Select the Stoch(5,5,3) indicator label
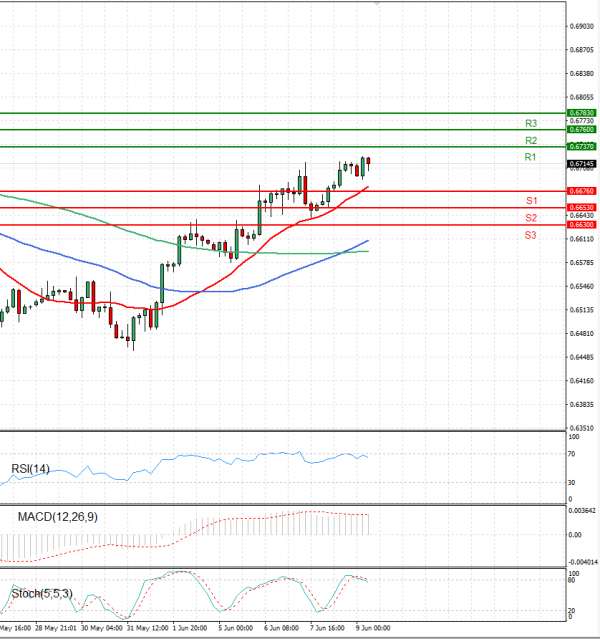Image resolution: width=600 pixels, height=639 pixels. (42, 593)
